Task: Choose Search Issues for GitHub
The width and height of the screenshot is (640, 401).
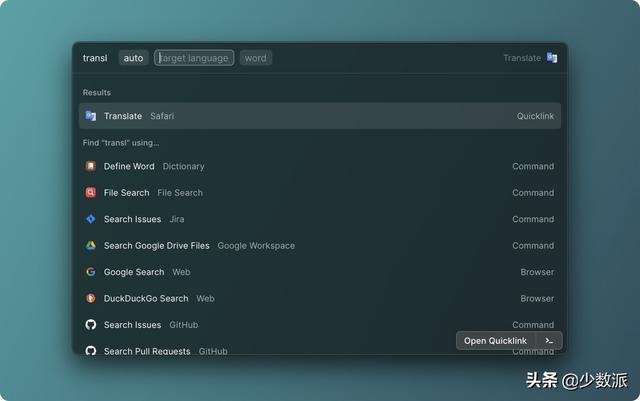Action: click(320, 325)
